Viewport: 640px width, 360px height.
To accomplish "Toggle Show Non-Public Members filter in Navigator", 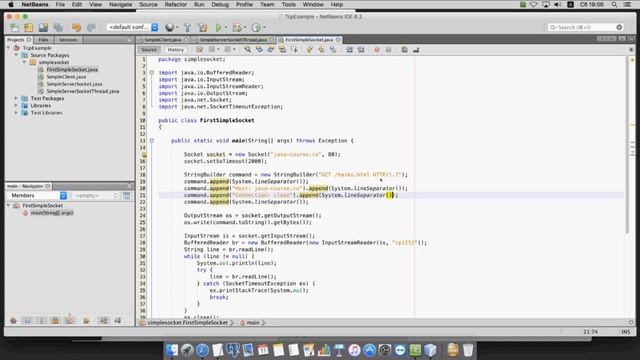I will tap(55, 321).
